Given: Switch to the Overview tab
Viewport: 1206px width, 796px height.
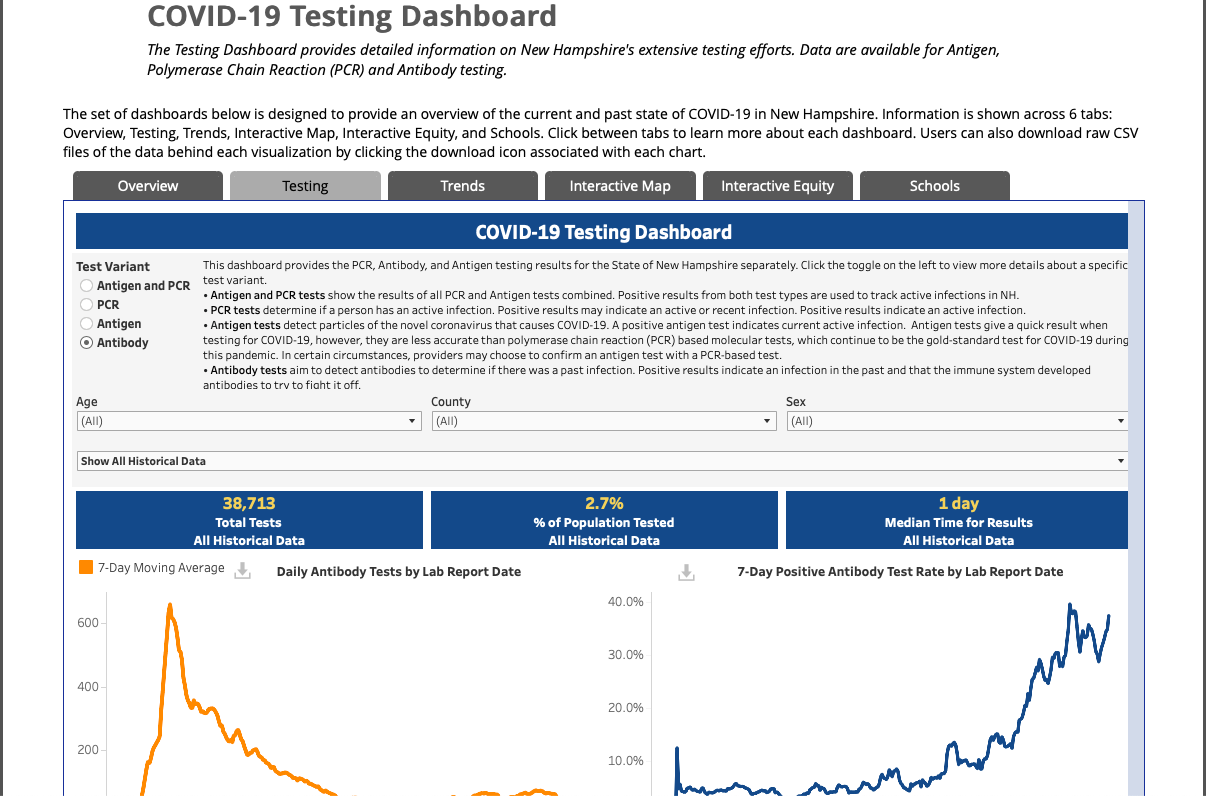Looking at the screenshot, I should pos(148,186).
